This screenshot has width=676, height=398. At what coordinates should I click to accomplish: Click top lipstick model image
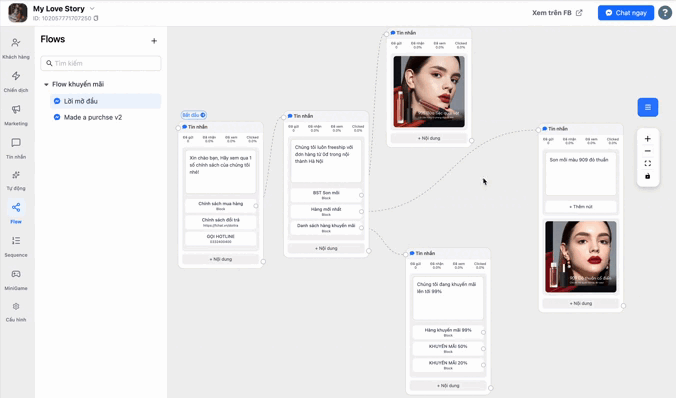[429, 91]
